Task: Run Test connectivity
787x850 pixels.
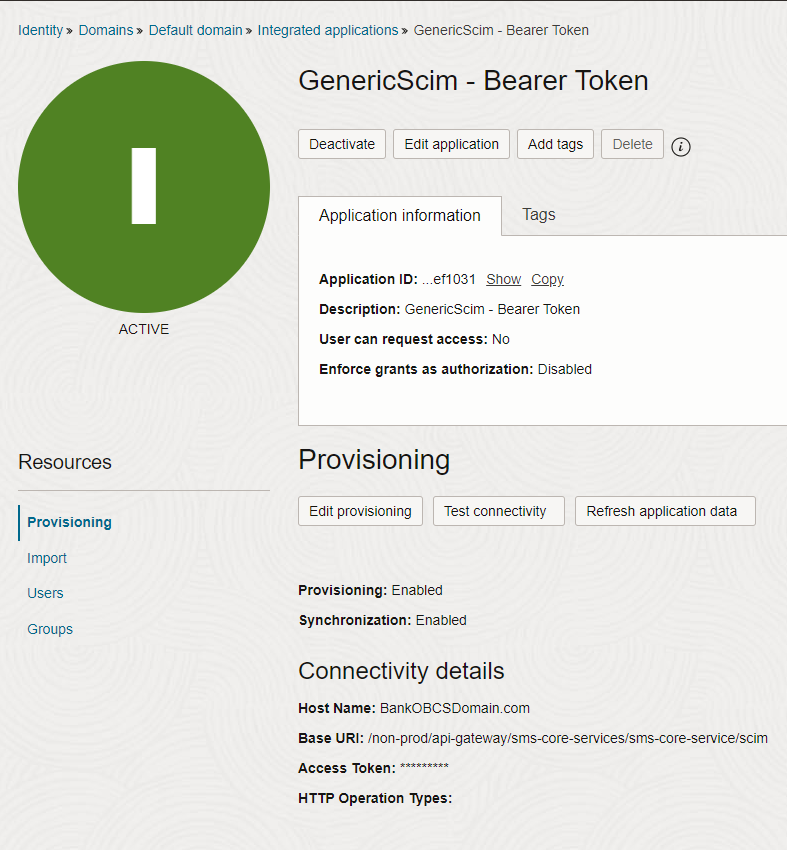Action: 499,511
